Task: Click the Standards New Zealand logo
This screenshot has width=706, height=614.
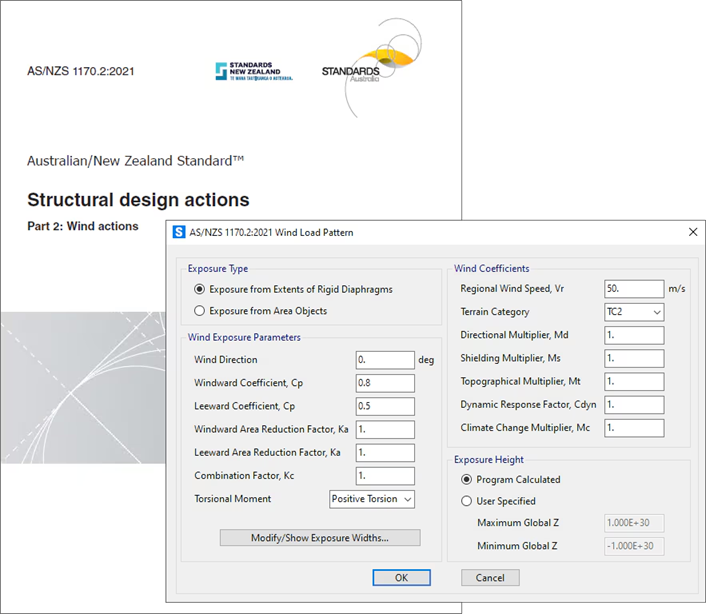Action: (x=254, y=72)
